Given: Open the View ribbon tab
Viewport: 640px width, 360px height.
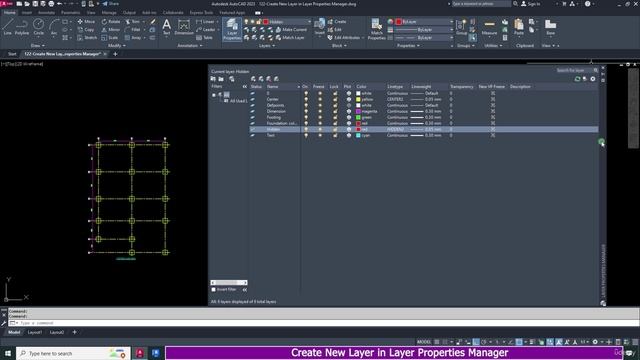Looking at the screenshot, I should (x=91, y=13).
